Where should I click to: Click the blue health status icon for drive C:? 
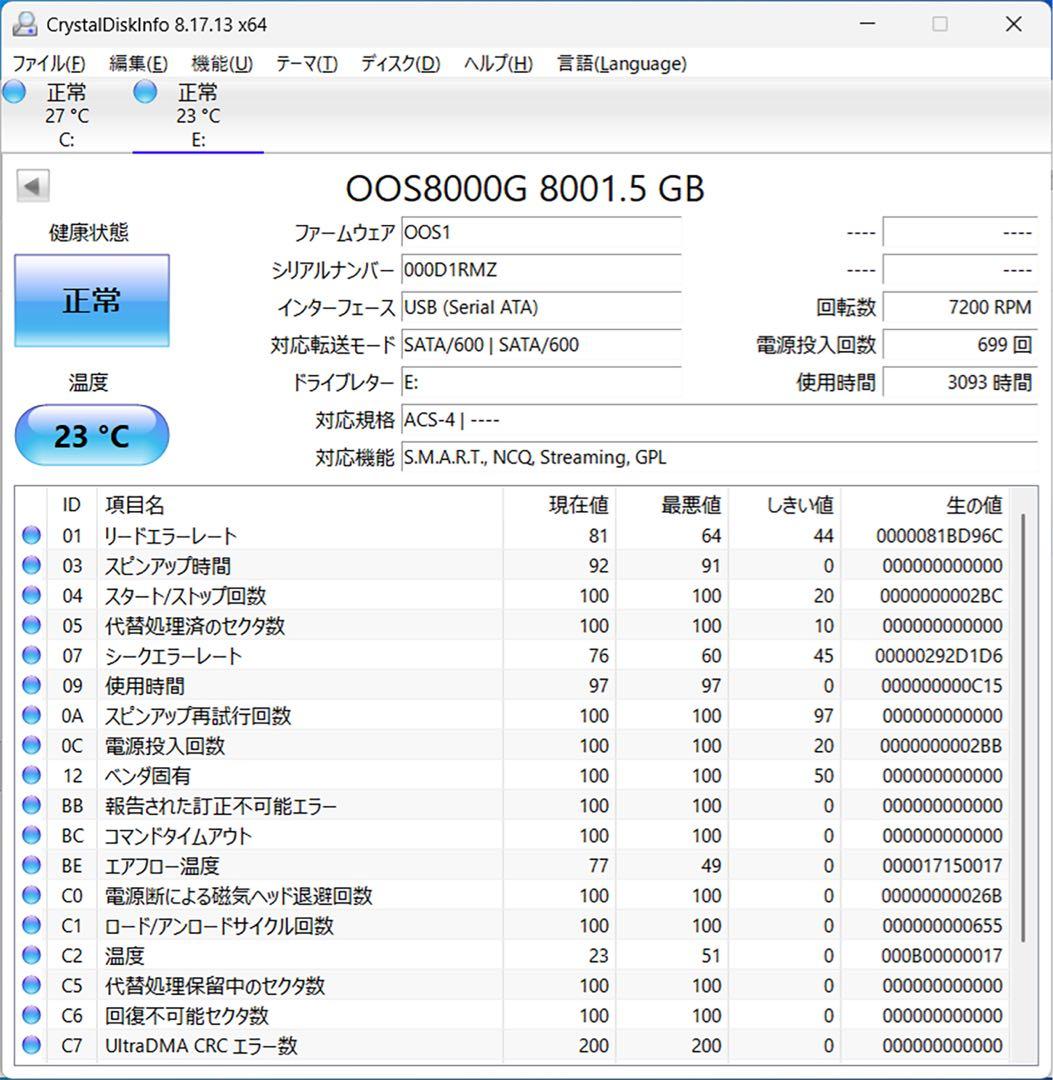(x=14, y=91)
